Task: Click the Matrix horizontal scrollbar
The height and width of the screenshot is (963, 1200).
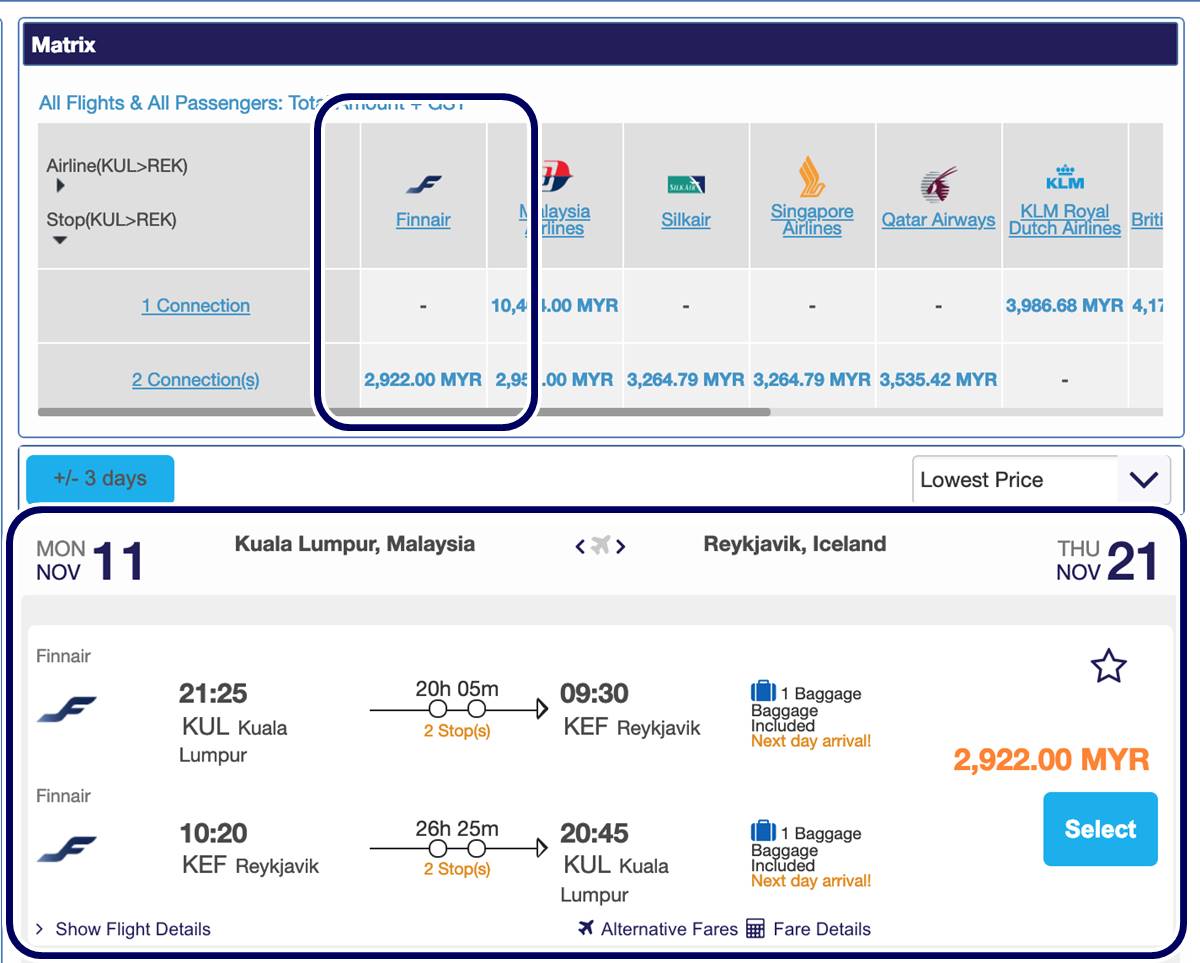Action: pyautogui.click(x=404, y=412)
